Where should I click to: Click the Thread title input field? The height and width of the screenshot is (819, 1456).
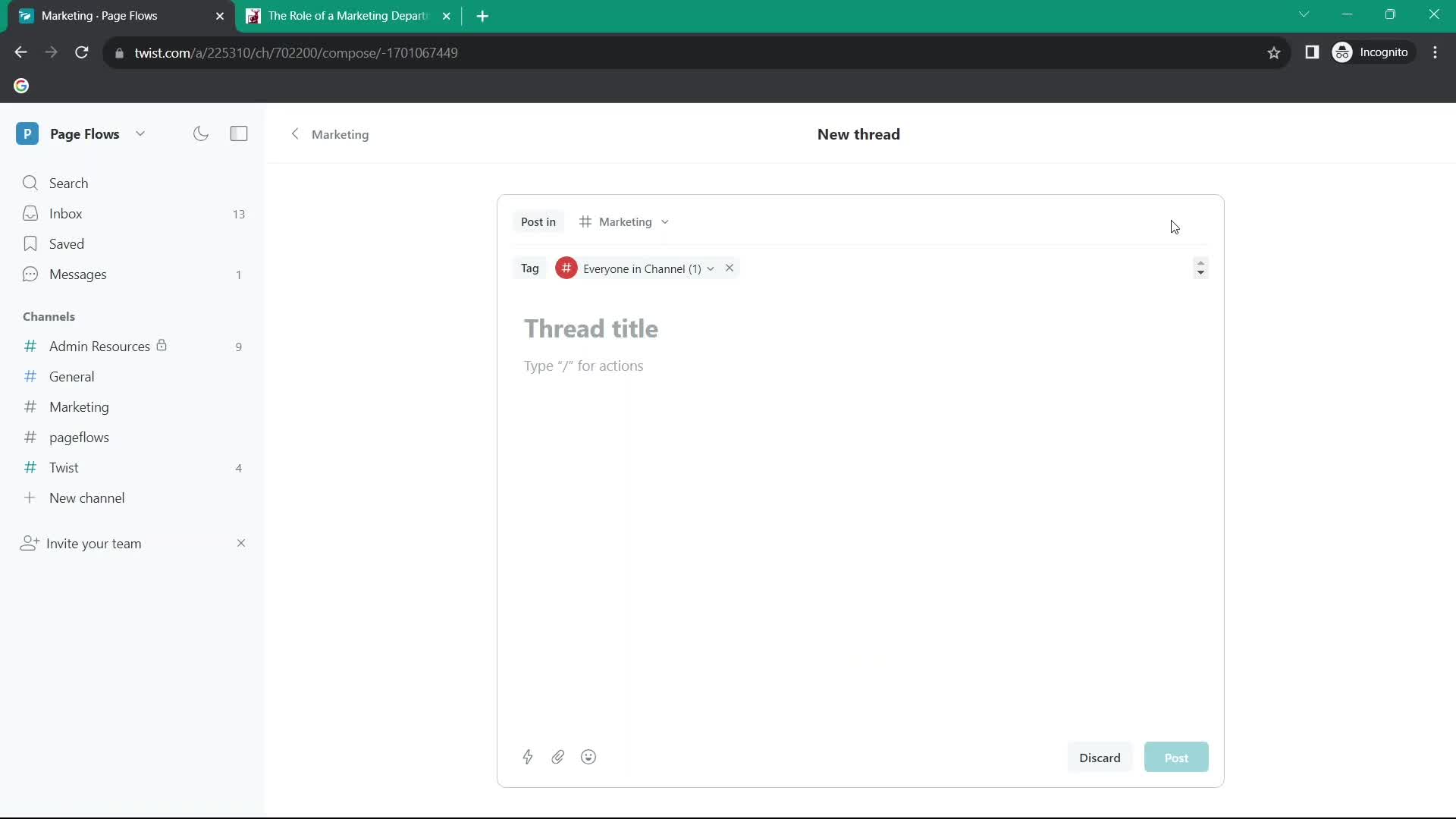[590, 329]
